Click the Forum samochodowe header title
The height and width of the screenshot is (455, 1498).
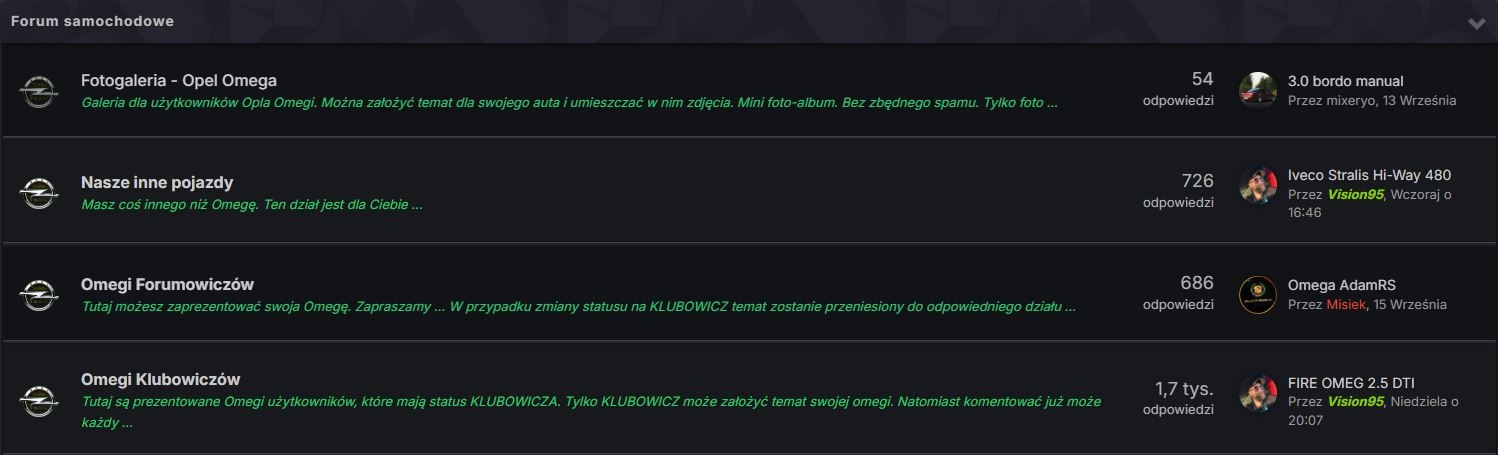(92, 21)
